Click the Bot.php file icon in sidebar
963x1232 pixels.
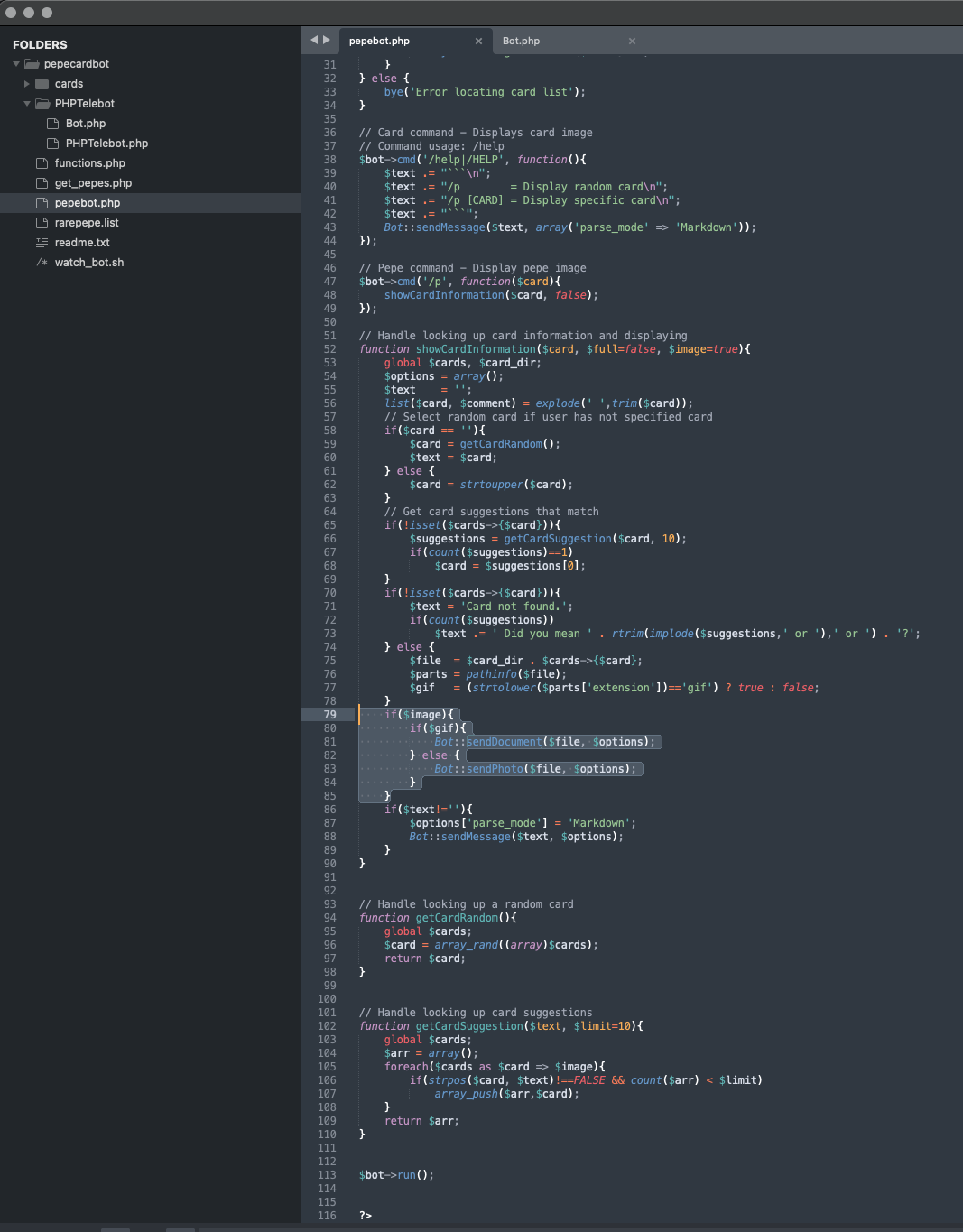pos(52,124)
